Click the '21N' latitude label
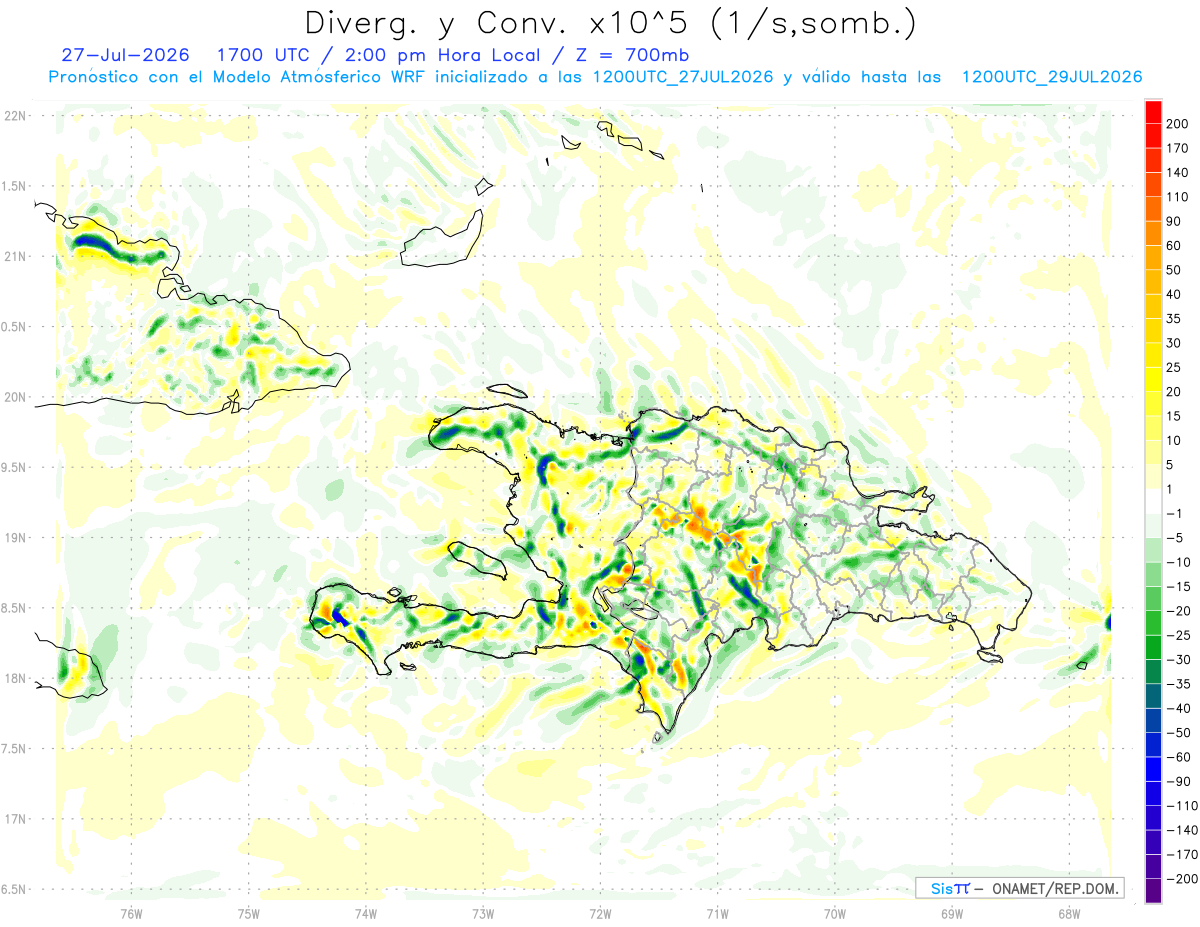Screen dimensions: 1200x927 tap(14, 256)
